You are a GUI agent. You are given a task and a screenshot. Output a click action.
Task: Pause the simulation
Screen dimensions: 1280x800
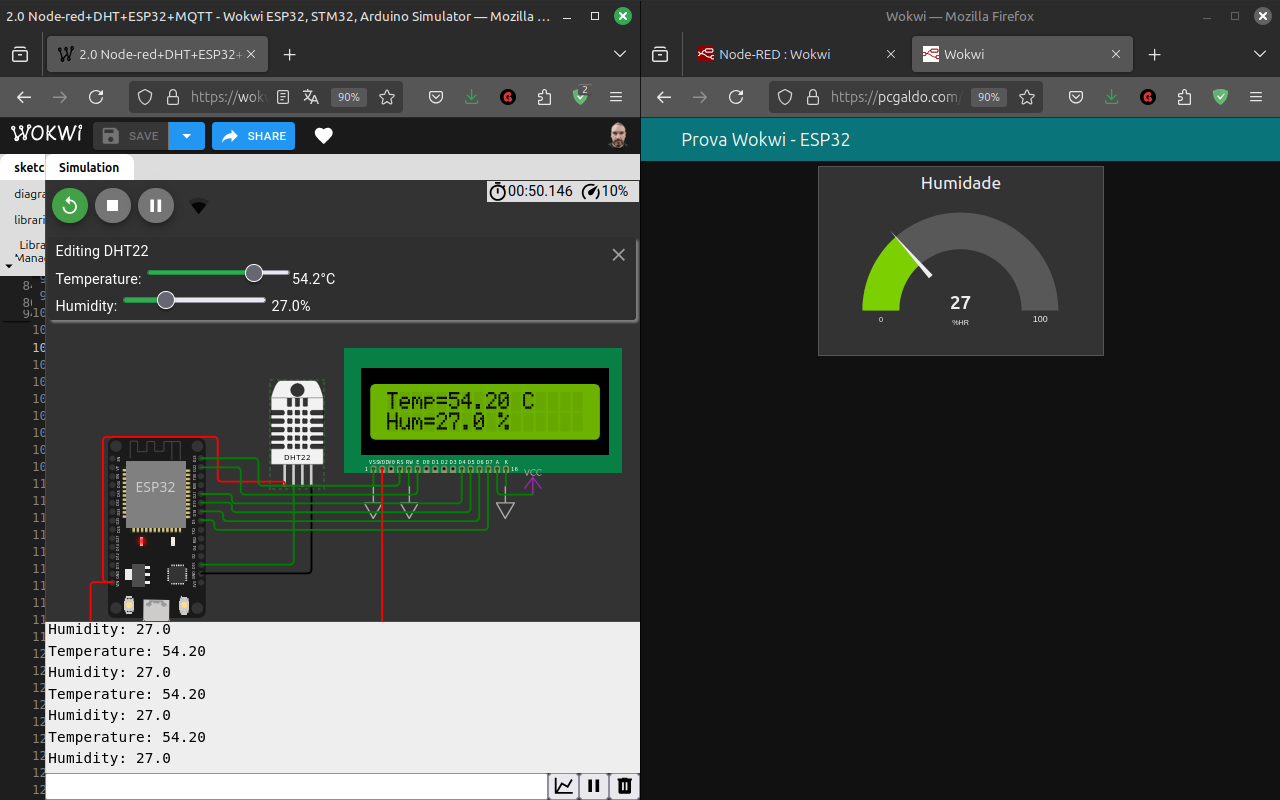(x=156, y=206)
